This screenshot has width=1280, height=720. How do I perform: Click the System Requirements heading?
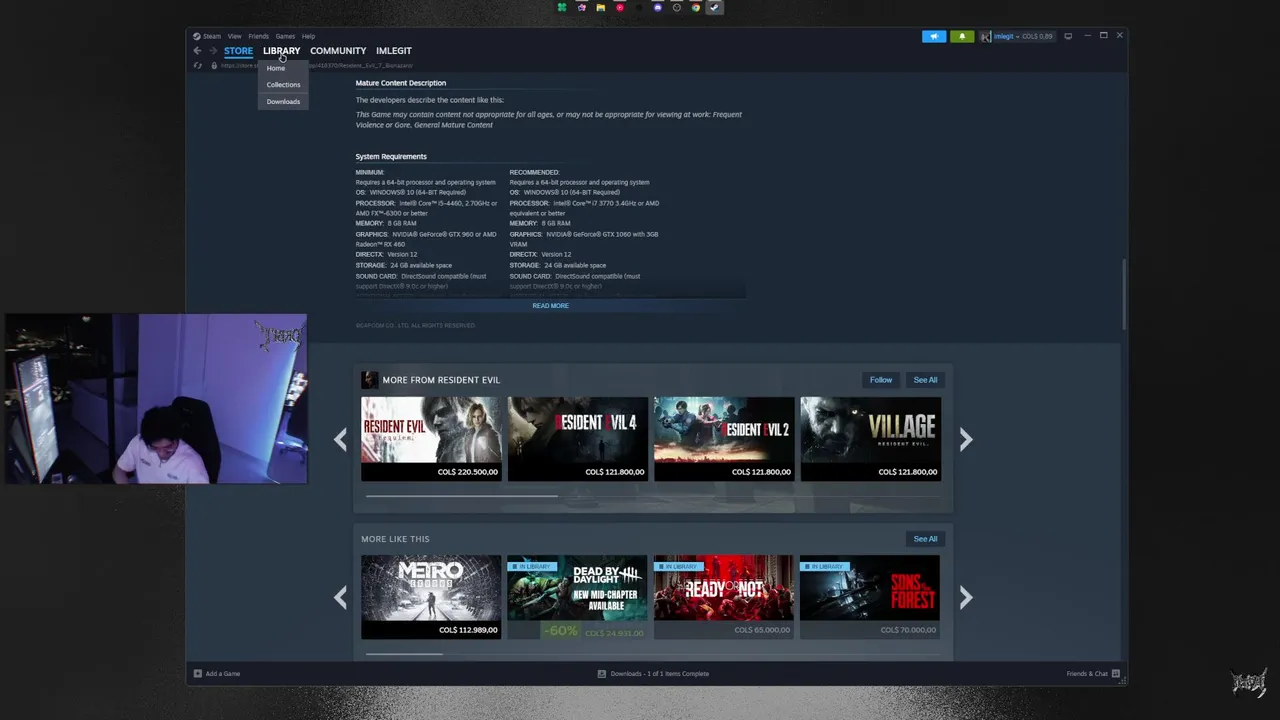(391, 157)
